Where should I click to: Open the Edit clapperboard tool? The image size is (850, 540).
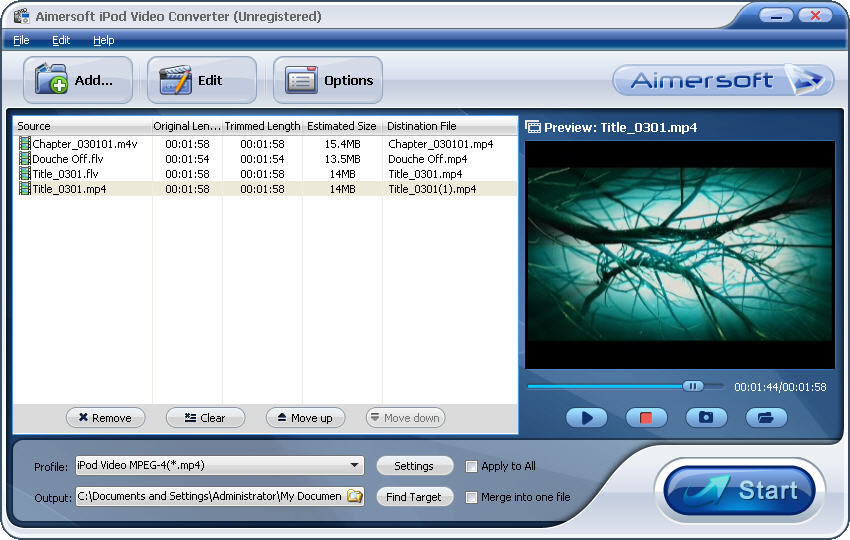[202, 80]
